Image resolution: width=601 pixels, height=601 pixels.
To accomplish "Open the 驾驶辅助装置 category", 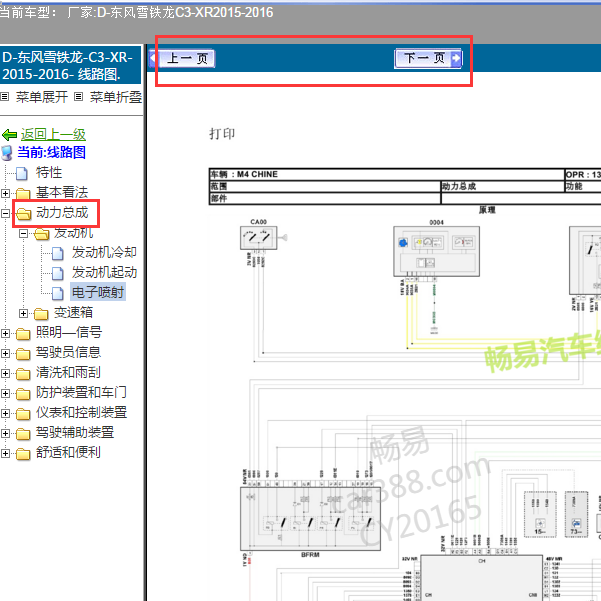I will click(x=75, y=432).
